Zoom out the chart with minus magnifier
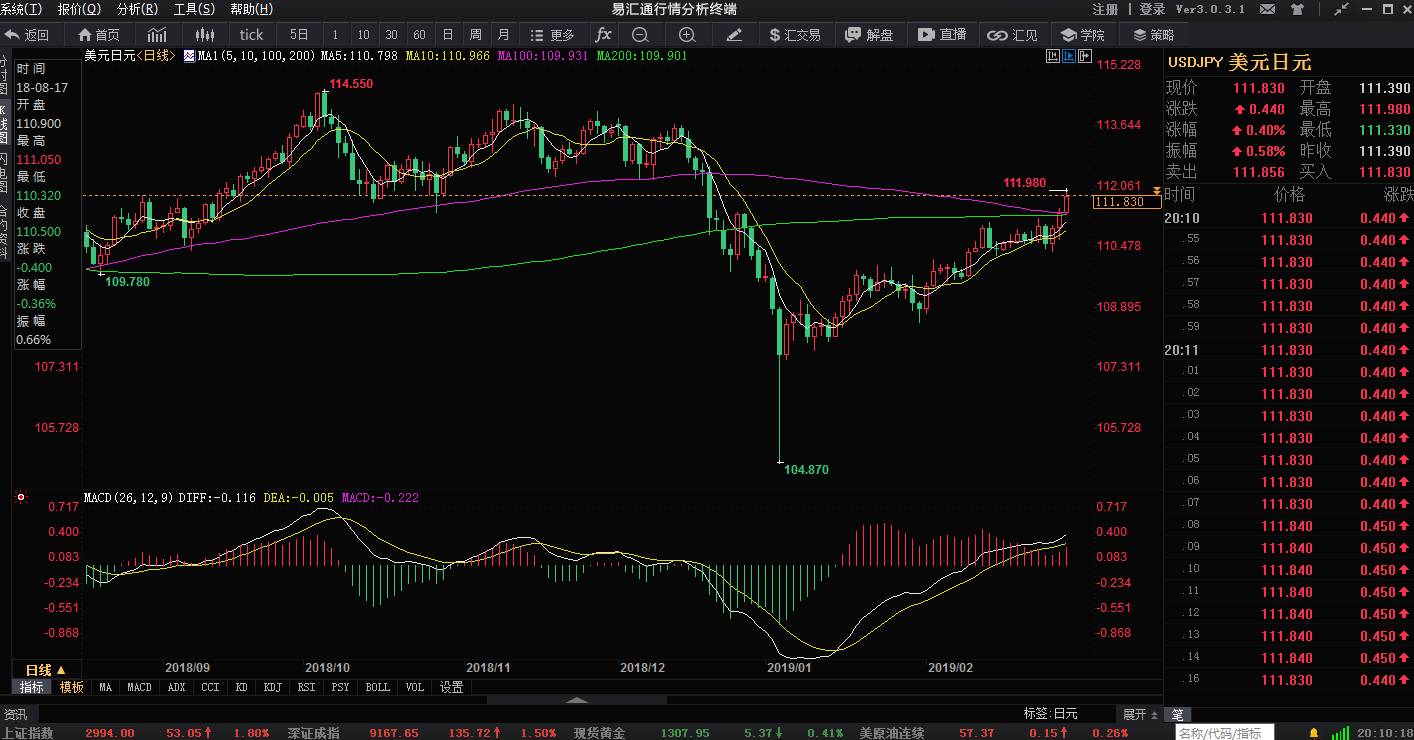 (x=640, y=34)
